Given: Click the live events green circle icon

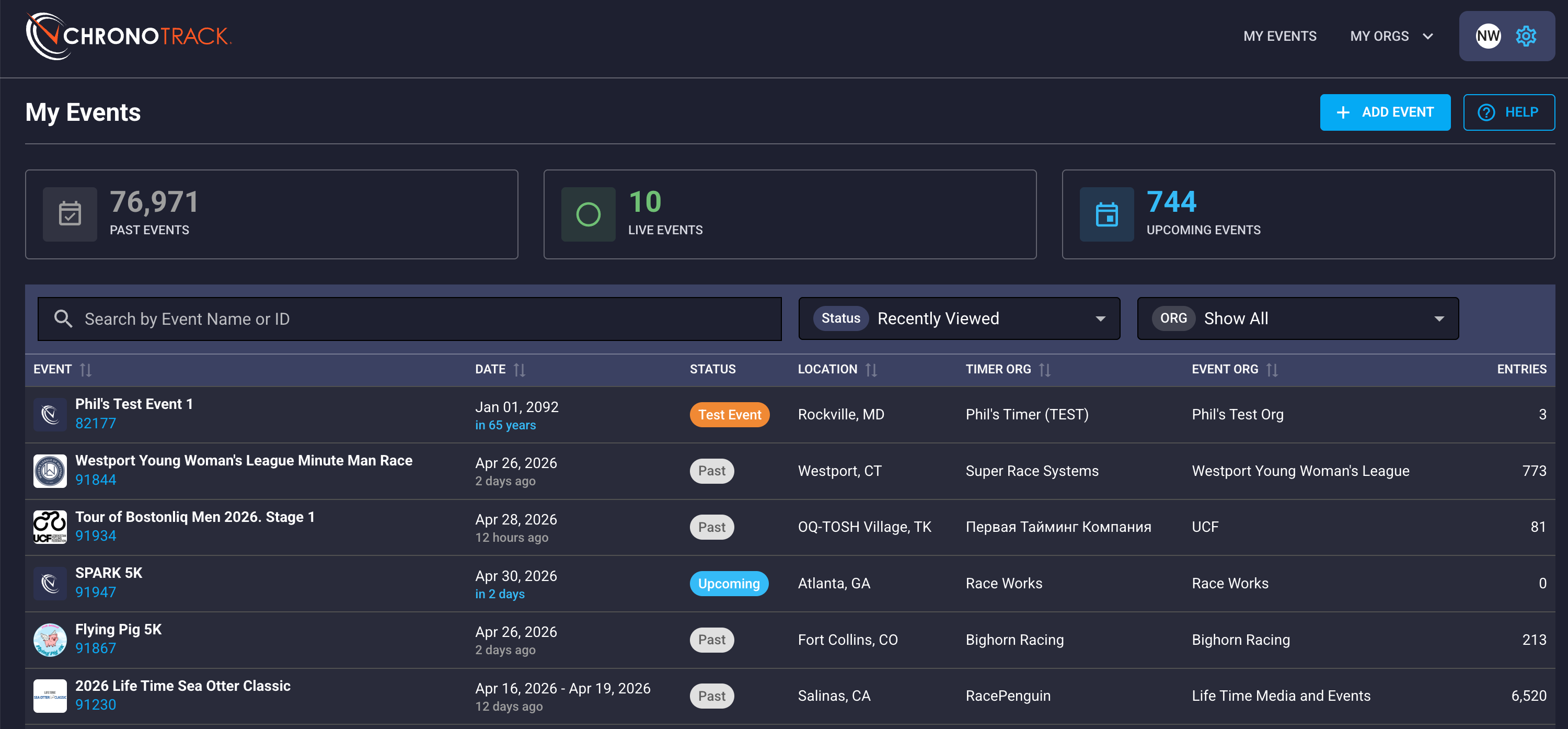Looking at the screenshot, I should pyautogui.click(x=588, y=214).
